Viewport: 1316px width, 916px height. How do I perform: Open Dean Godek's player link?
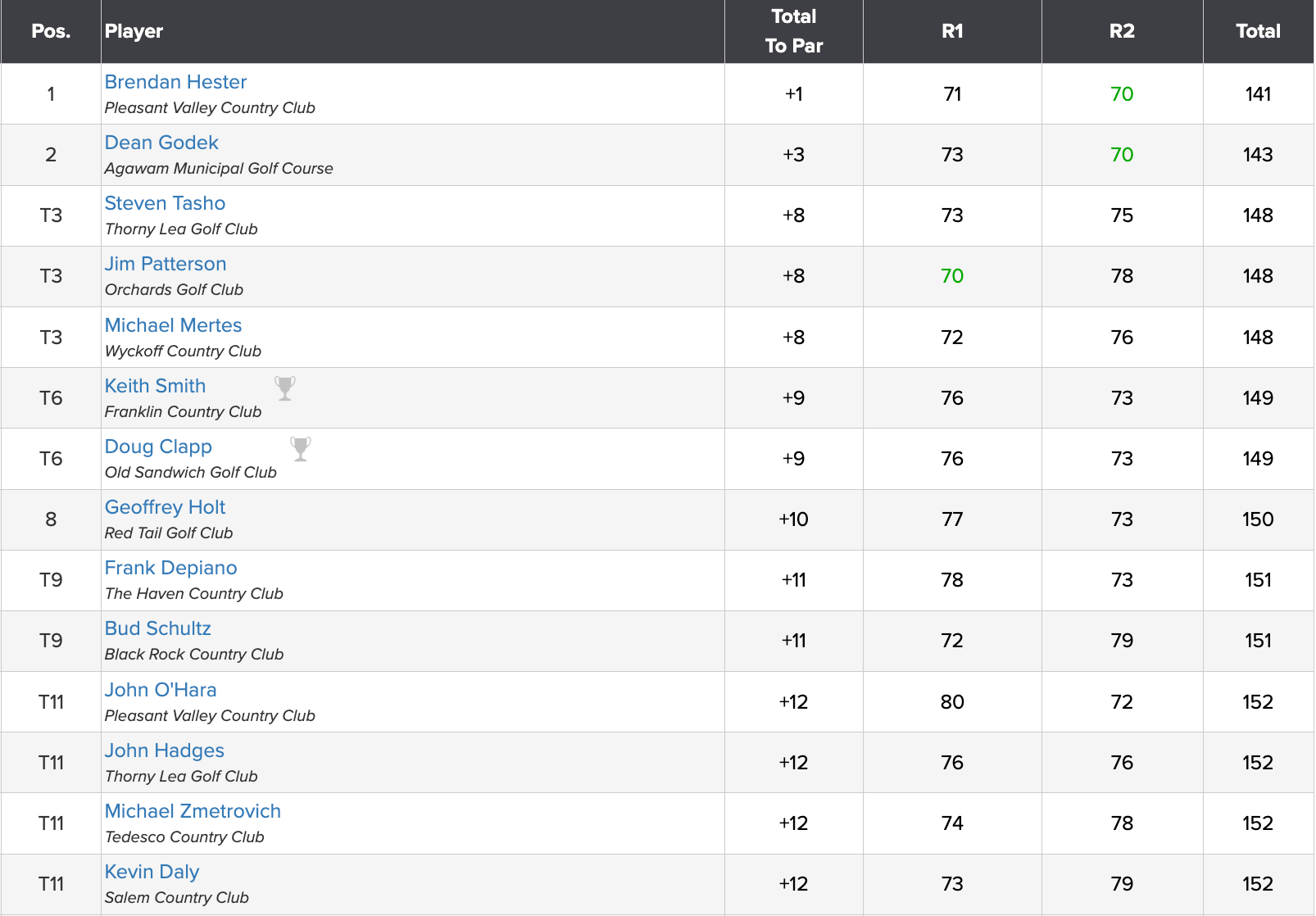[161, 143]
